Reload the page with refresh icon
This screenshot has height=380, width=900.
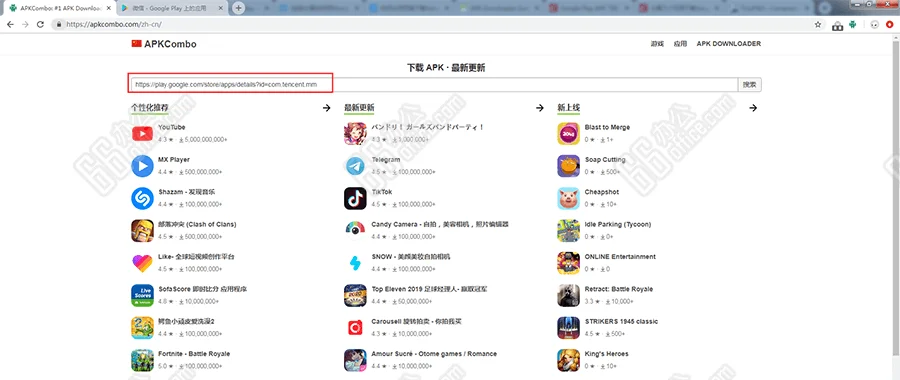point(40,25)
